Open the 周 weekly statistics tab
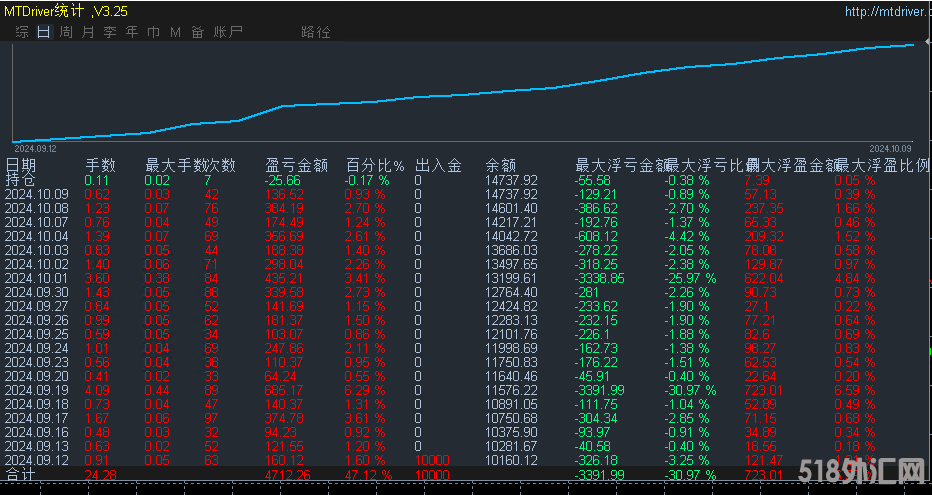The image size is (932, 495). [x=66, y=32]
